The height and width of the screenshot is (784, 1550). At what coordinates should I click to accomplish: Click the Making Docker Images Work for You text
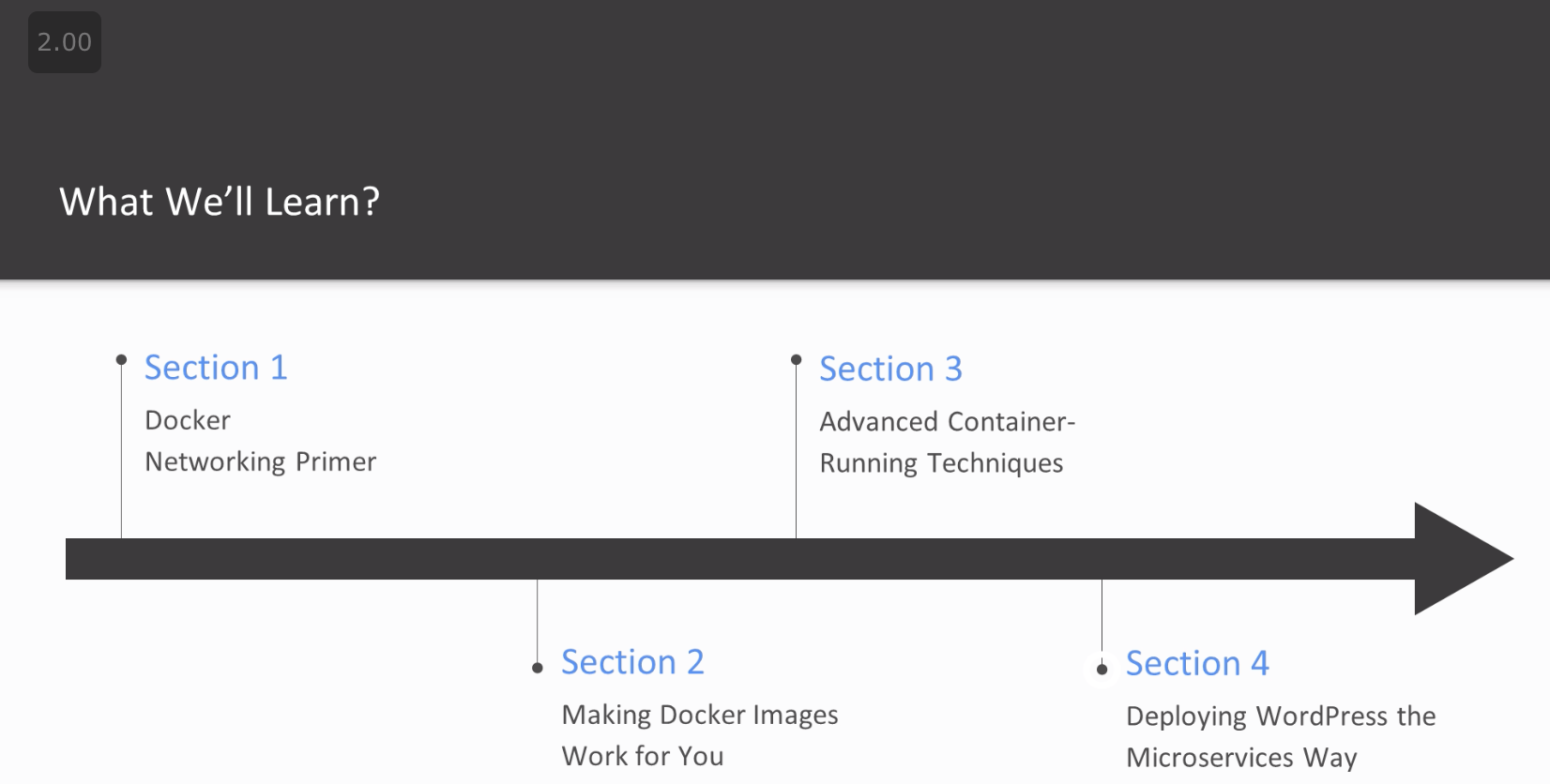click(699, 735)
